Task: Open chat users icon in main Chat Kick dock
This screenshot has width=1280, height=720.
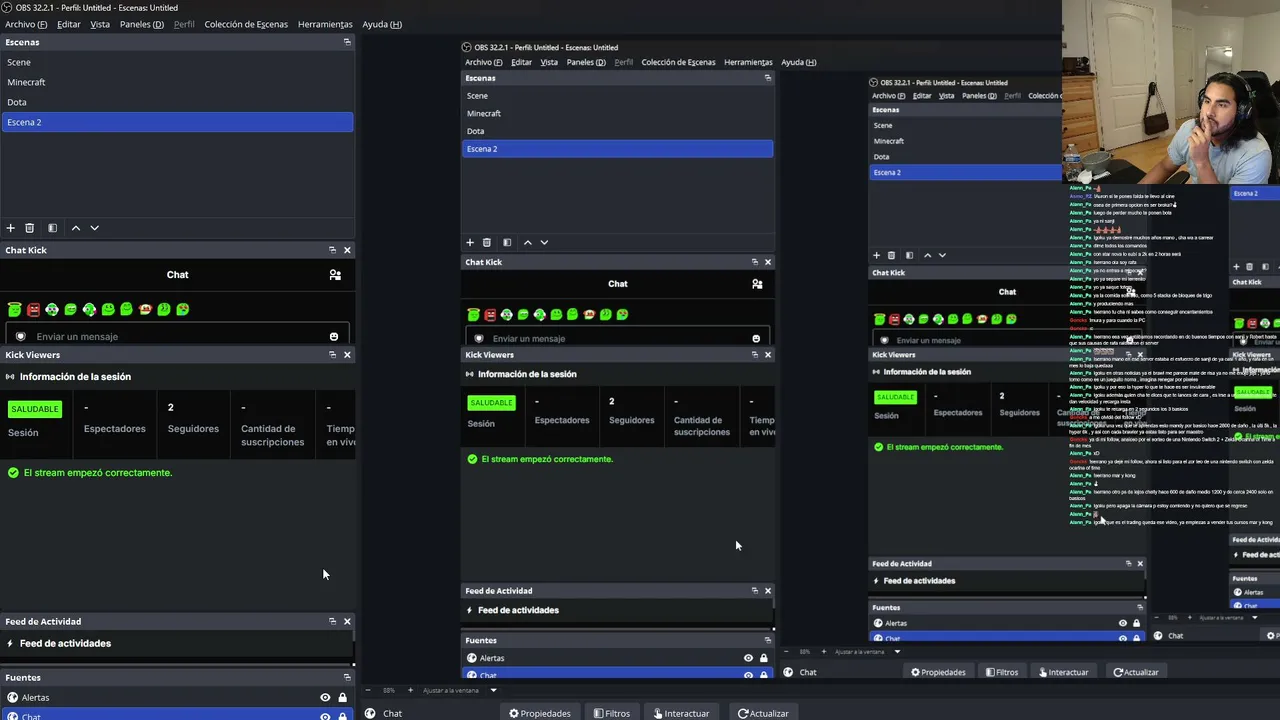Action: [335, 275]
